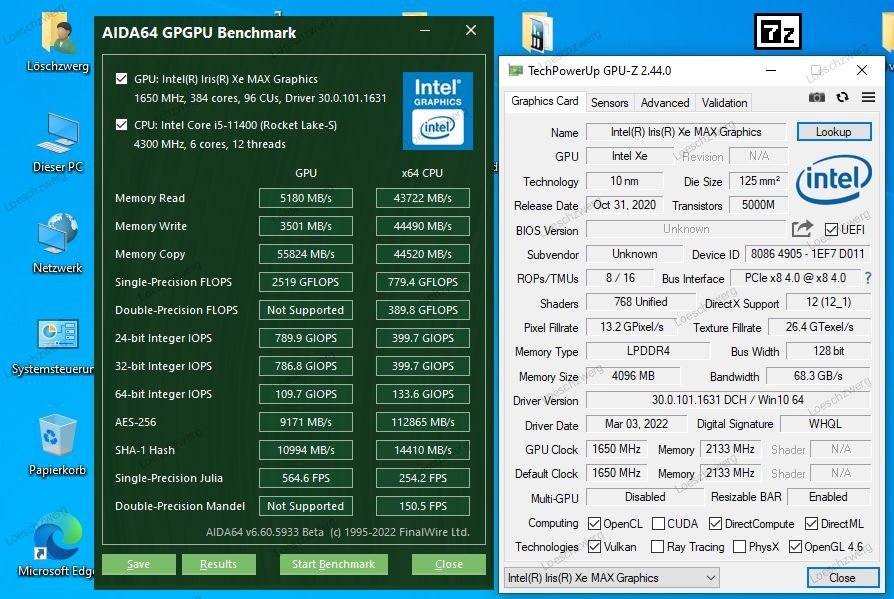Toggle the CUDA checkbox

click(658, 523)
